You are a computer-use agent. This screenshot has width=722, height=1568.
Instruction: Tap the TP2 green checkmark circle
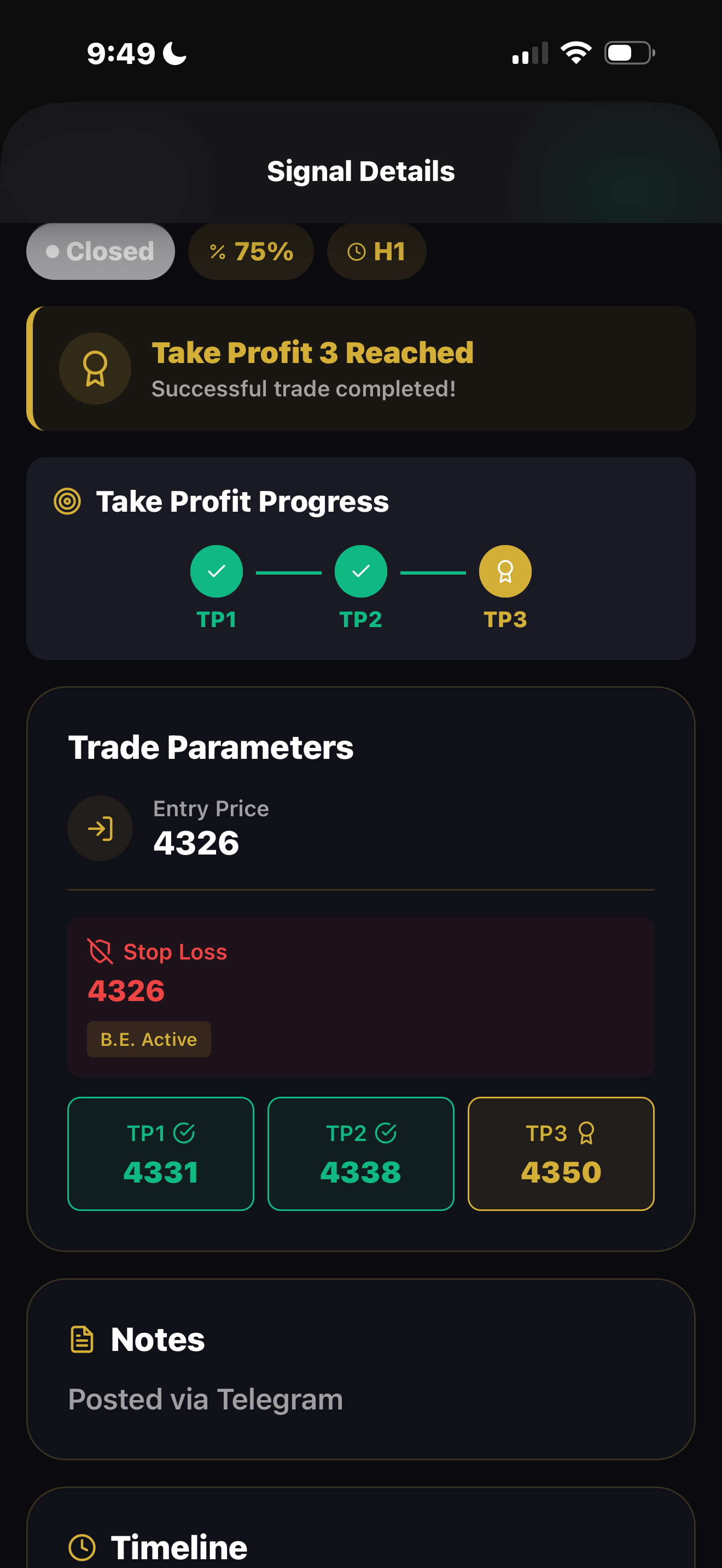coord(360,571)
